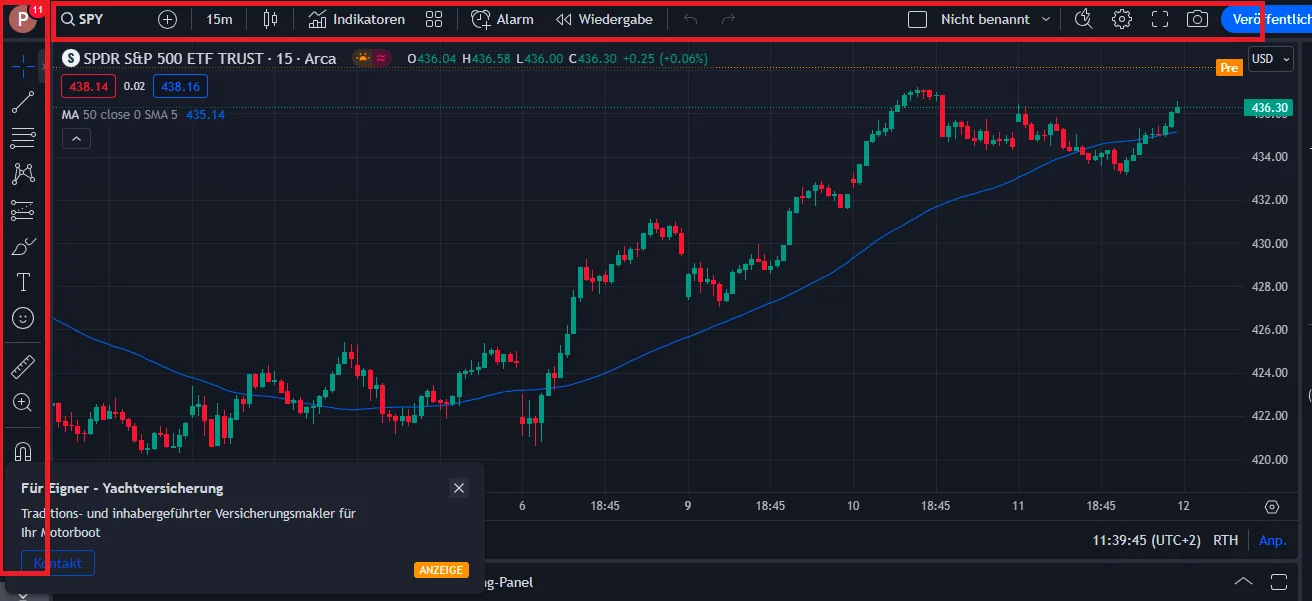
Task: Select the ruler measure tool
Action: tap(23, 367)
